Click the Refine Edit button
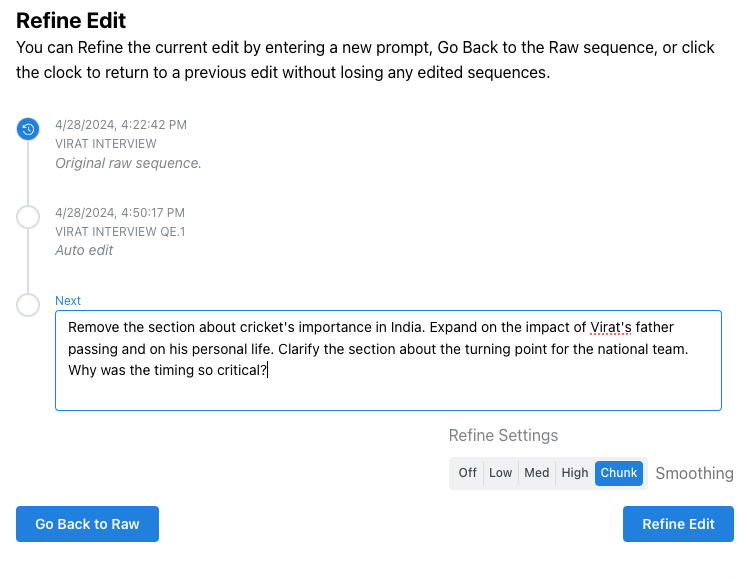The width and height of the screenshot is (747, 579). [x=678, y=524]
